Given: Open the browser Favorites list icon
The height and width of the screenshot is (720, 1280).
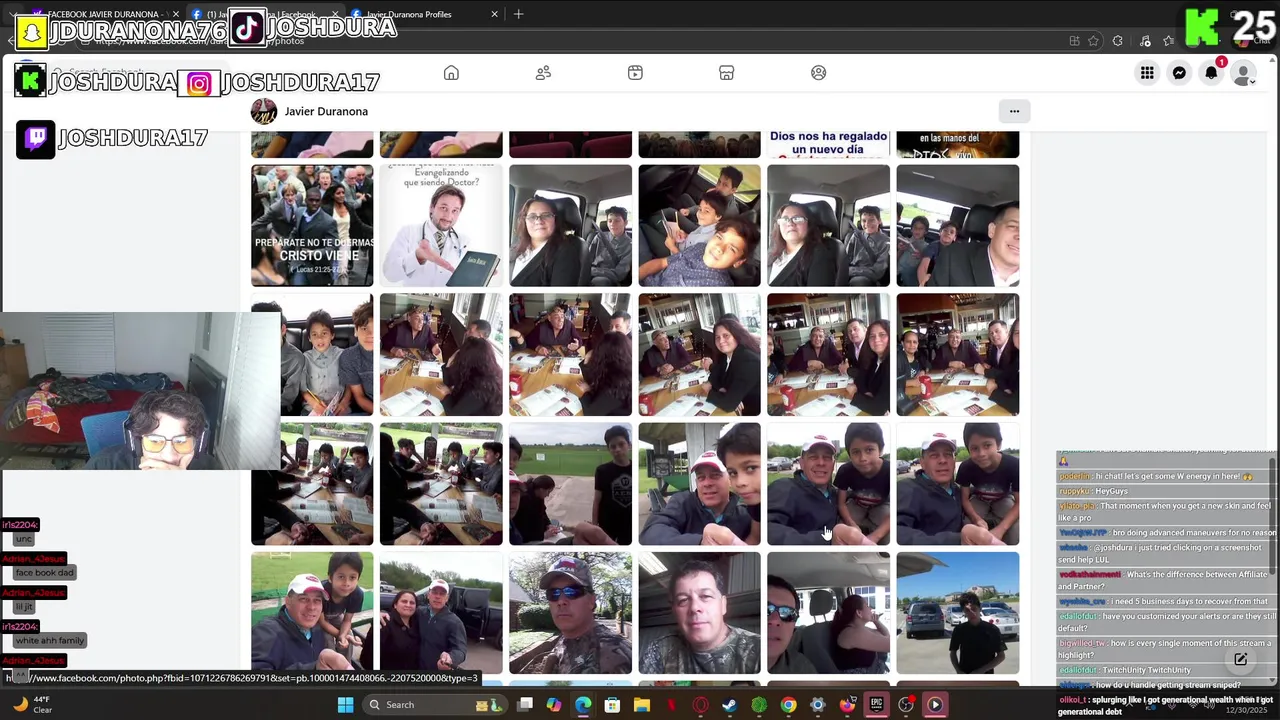Looking at the screenshot, I should point(1168,41).
